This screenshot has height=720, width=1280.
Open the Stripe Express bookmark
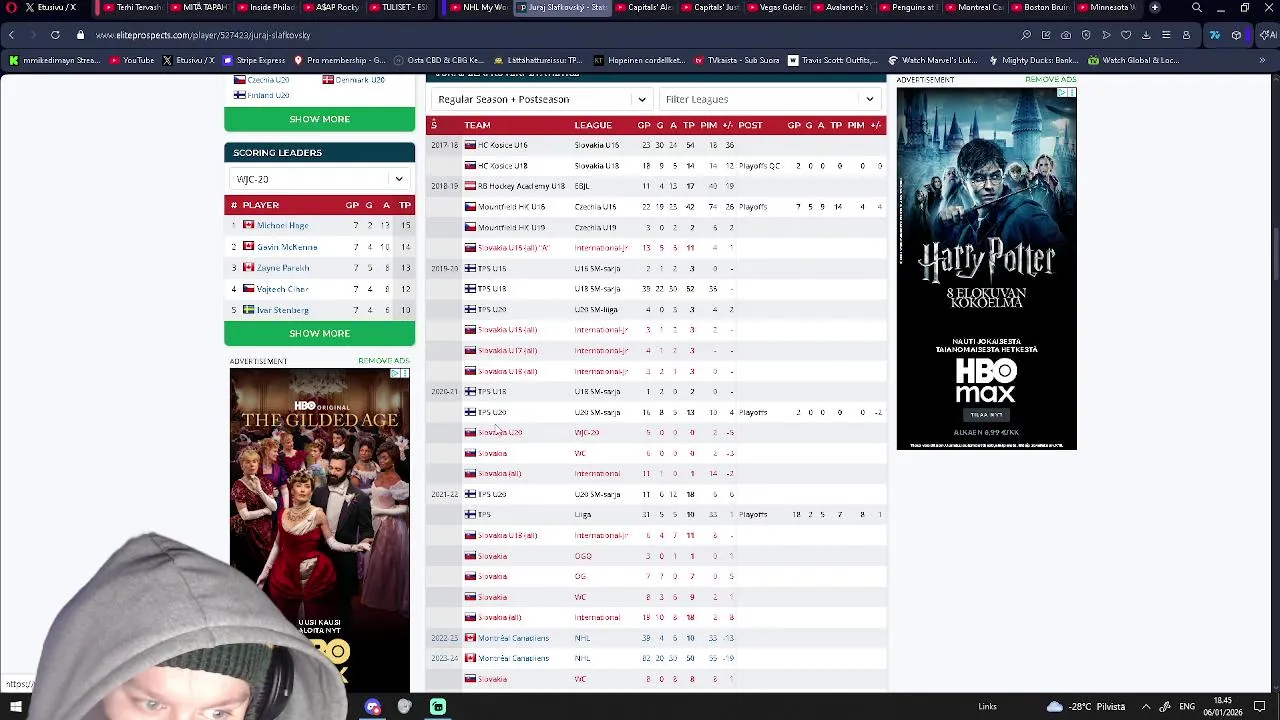[254, 60]
